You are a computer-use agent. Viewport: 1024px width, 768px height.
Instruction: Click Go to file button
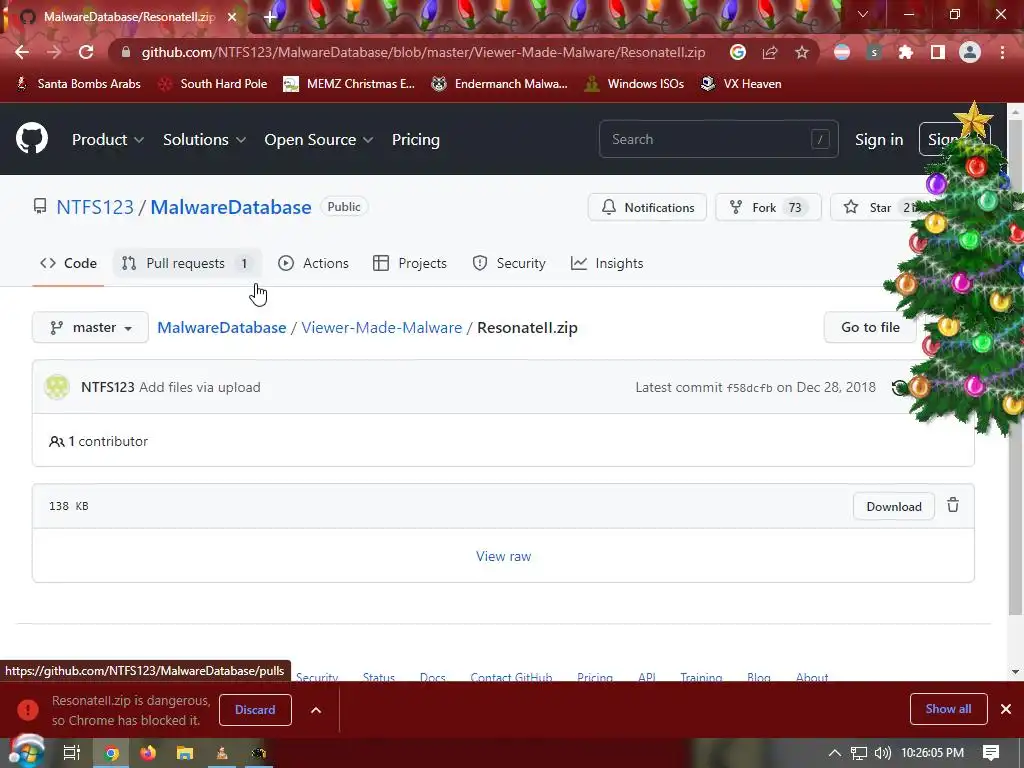pyautogui.click(x=870, y=327)
